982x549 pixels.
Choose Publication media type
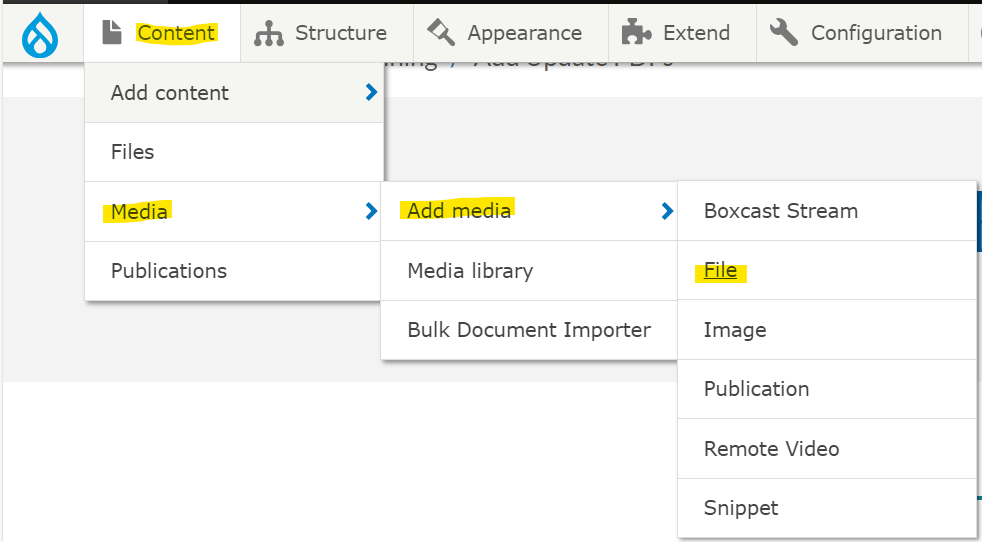click(827, 389)
